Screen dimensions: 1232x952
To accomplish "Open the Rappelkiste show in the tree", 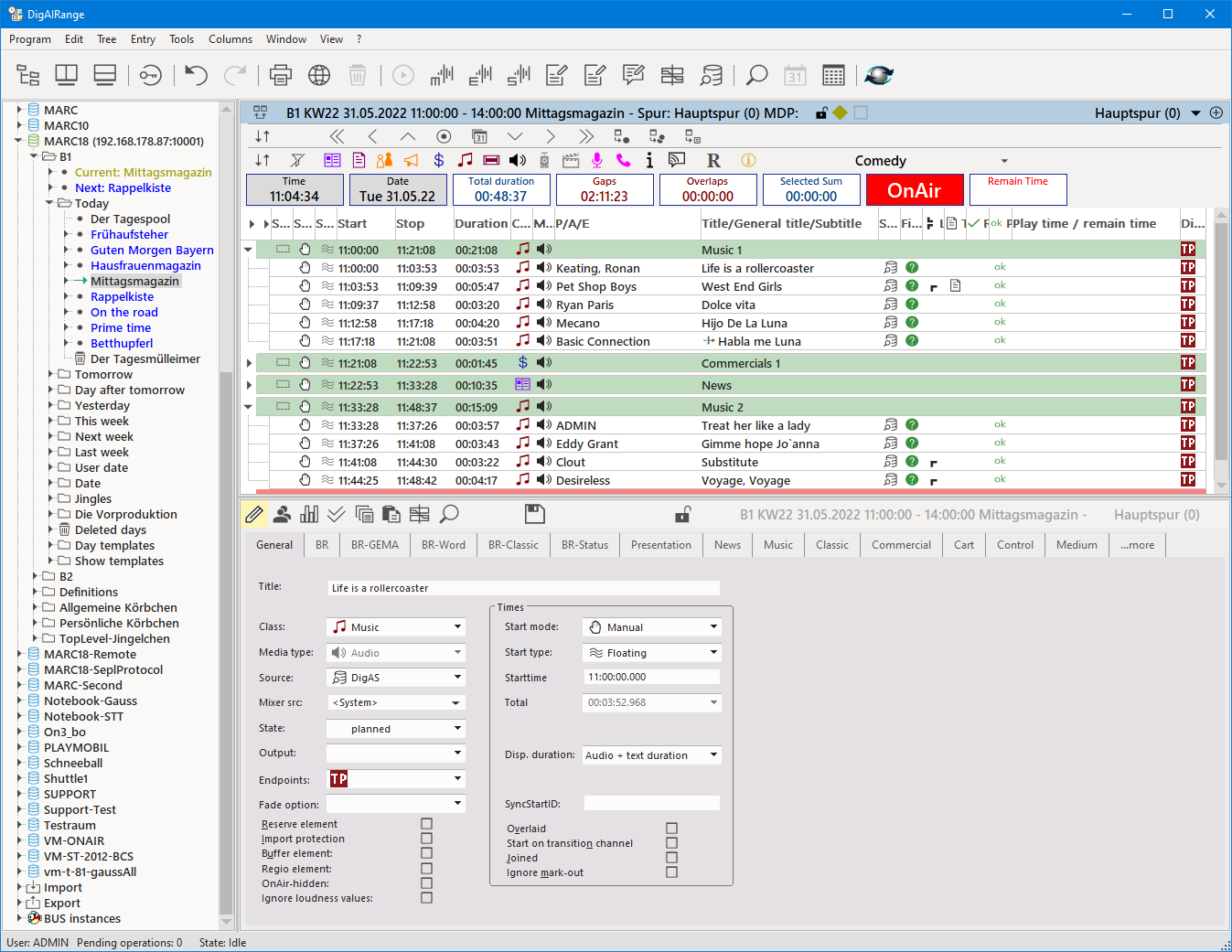I will pos(122,296).
